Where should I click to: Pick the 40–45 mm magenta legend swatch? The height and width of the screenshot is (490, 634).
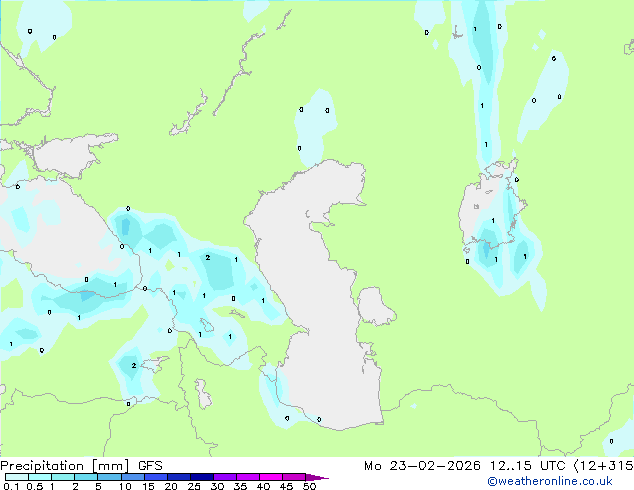coord(271,477)
